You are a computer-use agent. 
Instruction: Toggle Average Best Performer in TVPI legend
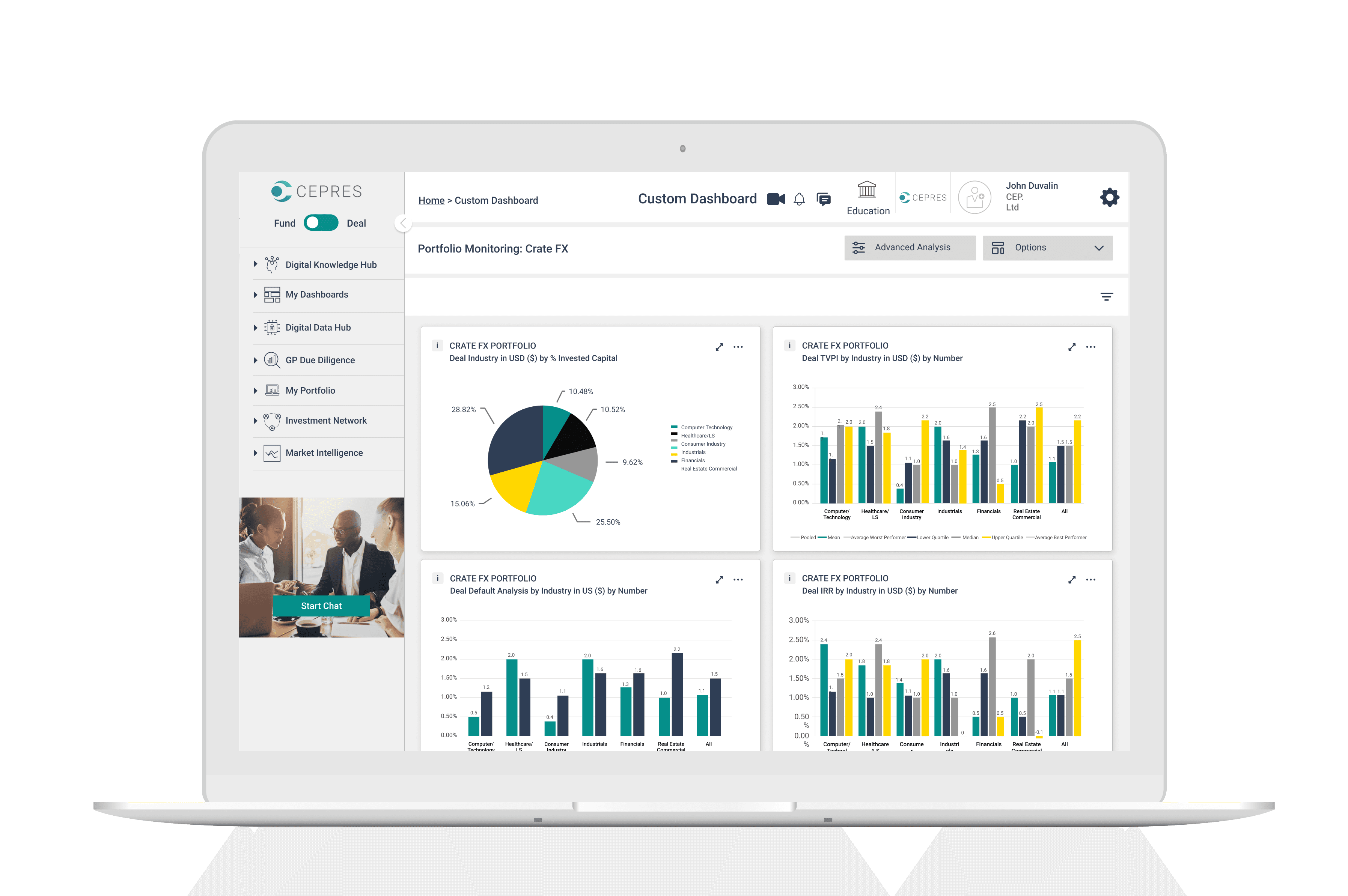pyautogui.click(x=1056, y=537)
